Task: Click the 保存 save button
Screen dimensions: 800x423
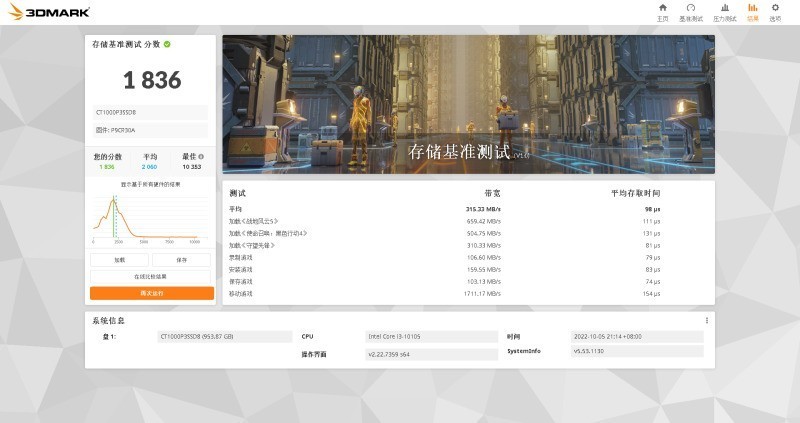Action: pos(181,260)
